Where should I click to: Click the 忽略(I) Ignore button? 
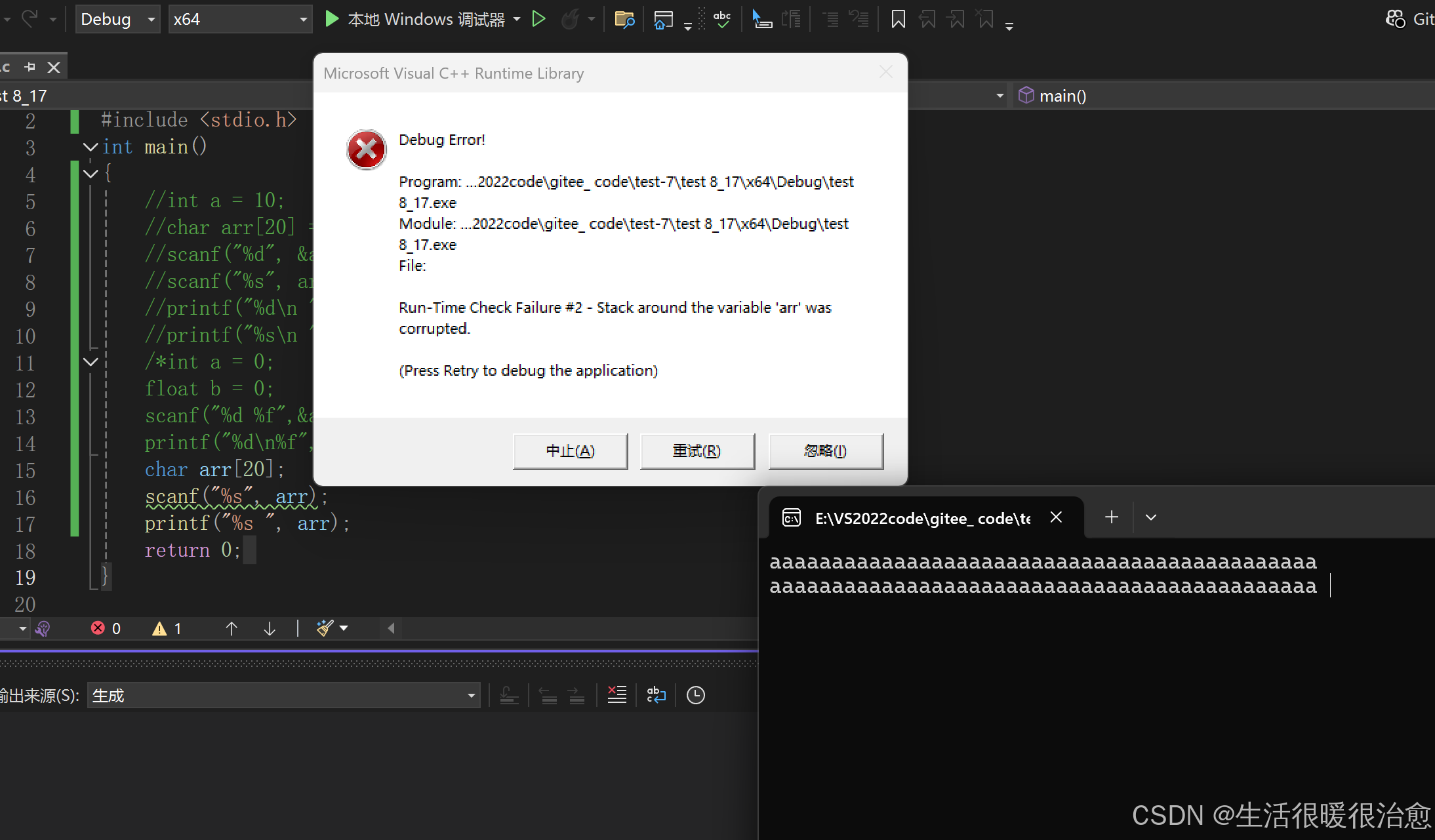point(826,451)
